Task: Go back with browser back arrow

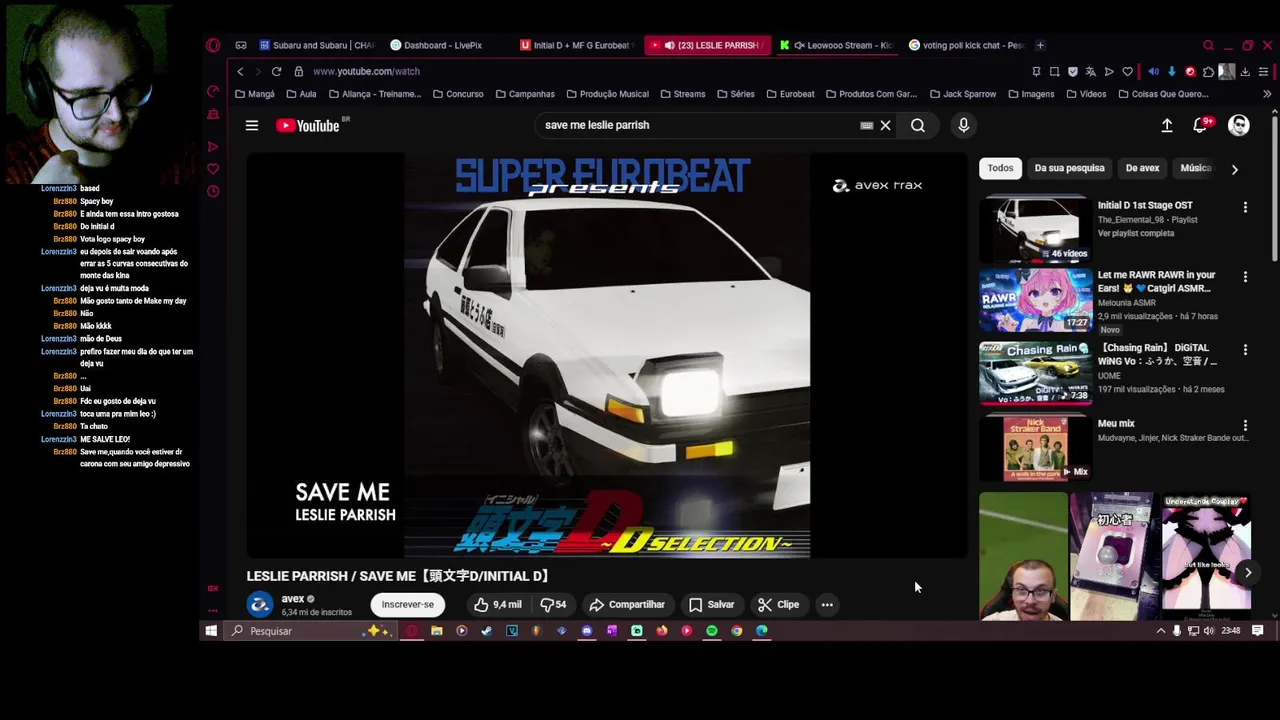Action: [x=240, y=71]
